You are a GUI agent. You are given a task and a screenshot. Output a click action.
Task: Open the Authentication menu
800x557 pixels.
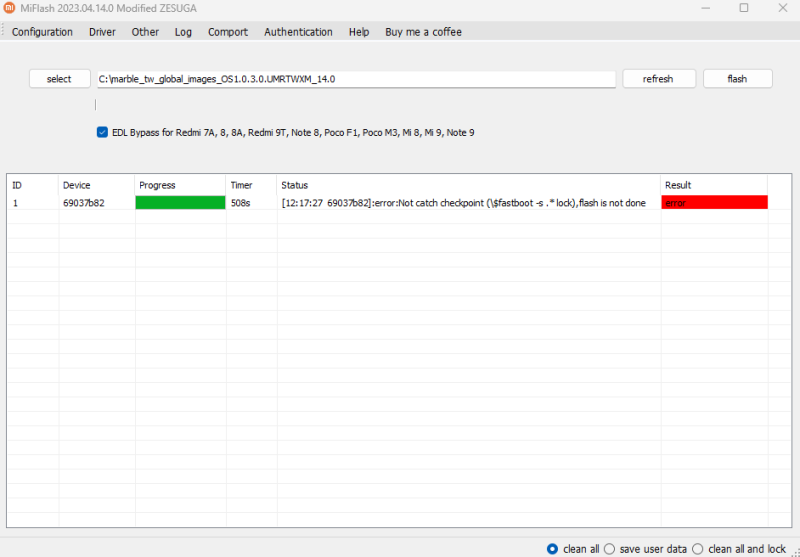[x=298, y=32]
